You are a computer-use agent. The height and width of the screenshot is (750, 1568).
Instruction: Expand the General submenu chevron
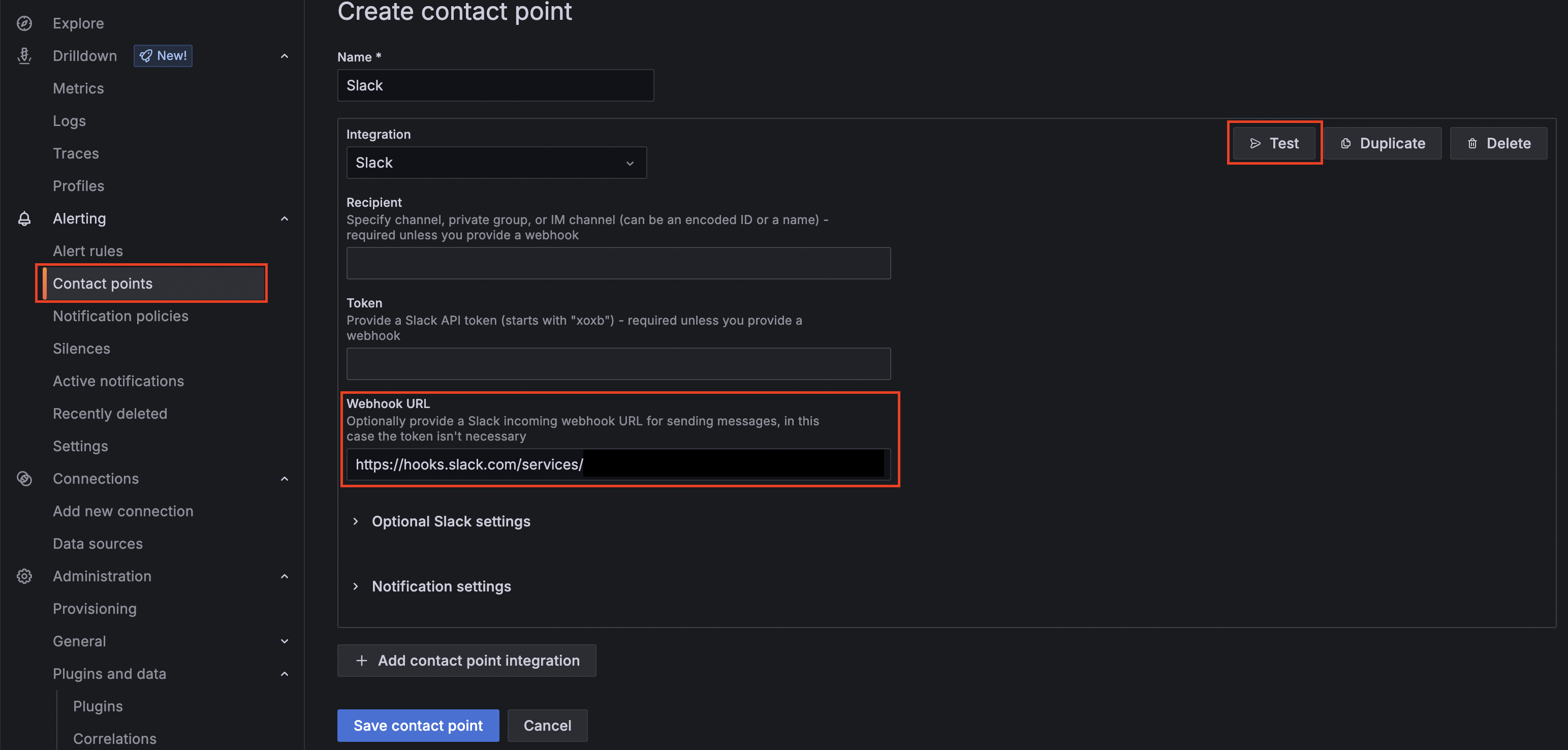point(284,641)
